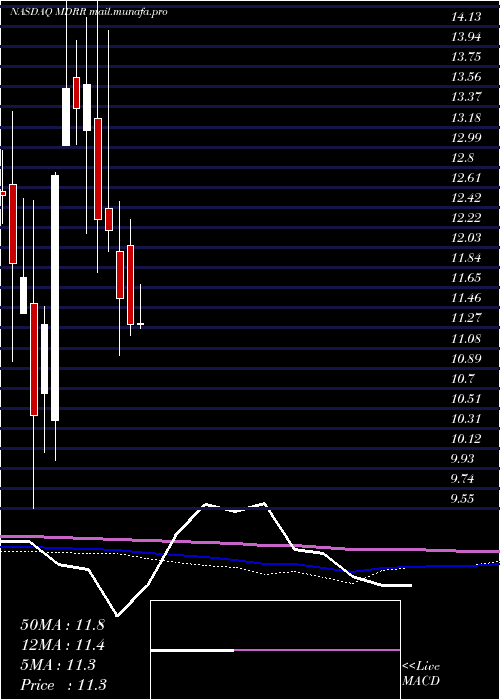500x700 pixels.
Task: Click the 12.8 price axis label
Action: [x=463, y=158]
